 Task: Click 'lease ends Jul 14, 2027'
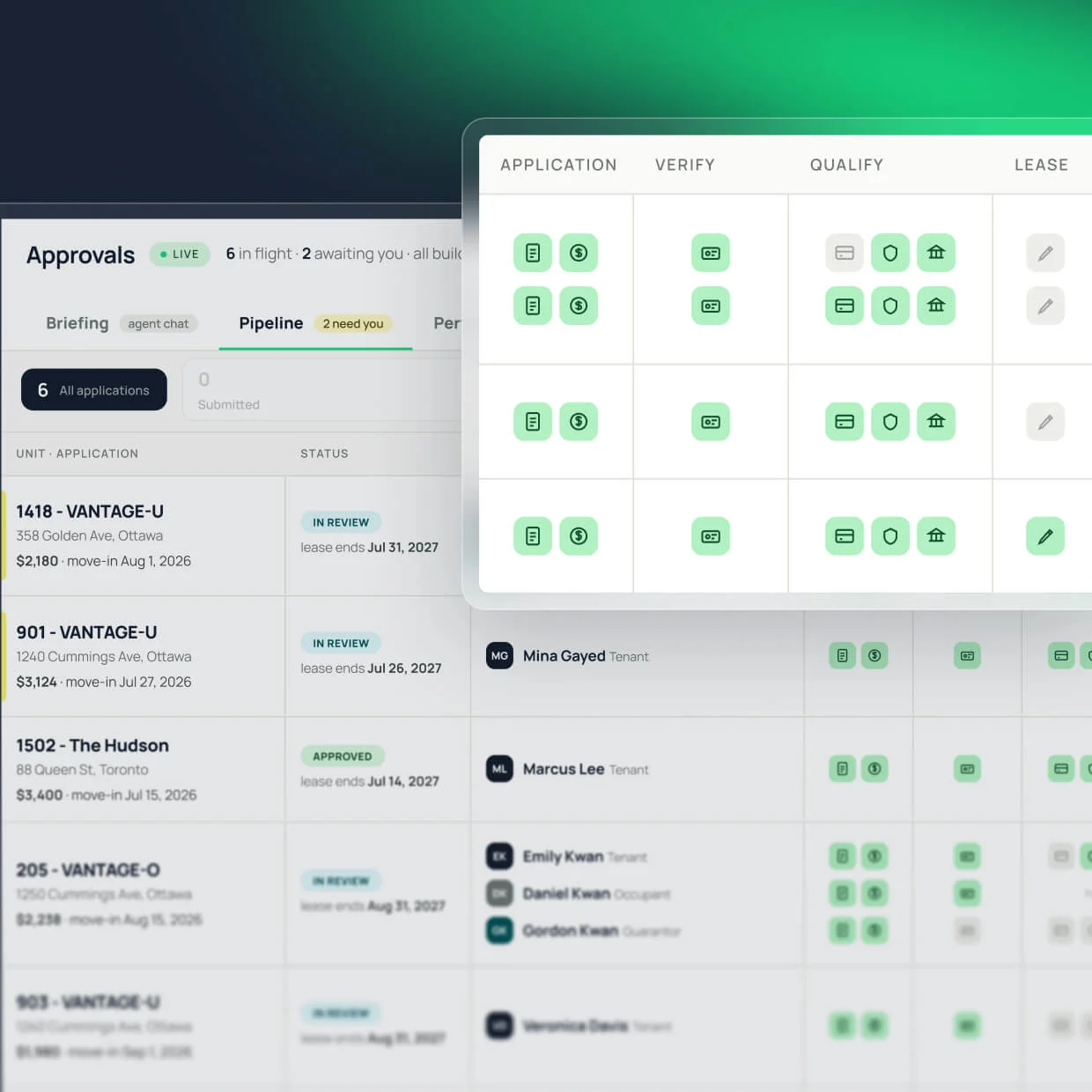tap(370, 781)
